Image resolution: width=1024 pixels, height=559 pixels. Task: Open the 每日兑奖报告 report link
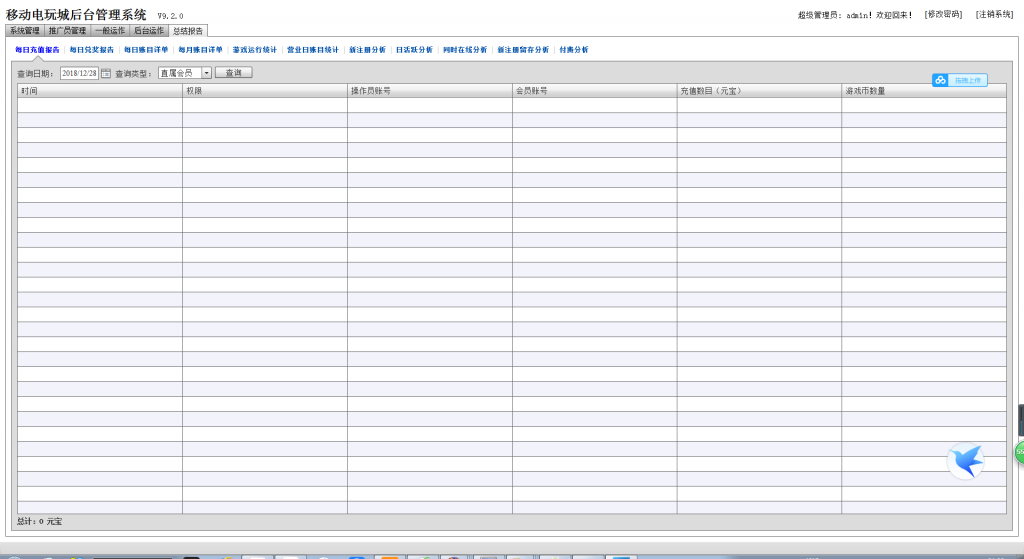click(x=91, y=49)
